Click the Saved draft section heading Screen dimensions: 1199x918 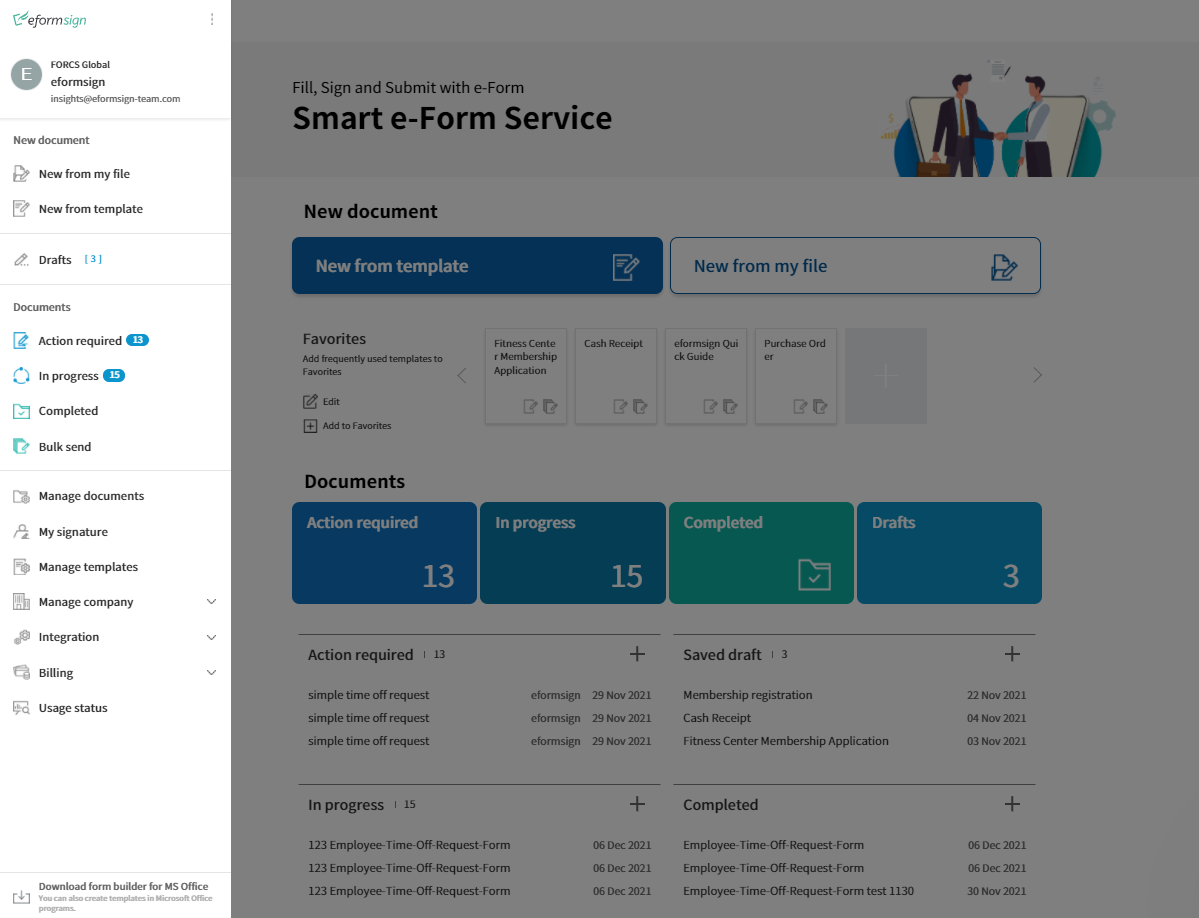(722, 654)
